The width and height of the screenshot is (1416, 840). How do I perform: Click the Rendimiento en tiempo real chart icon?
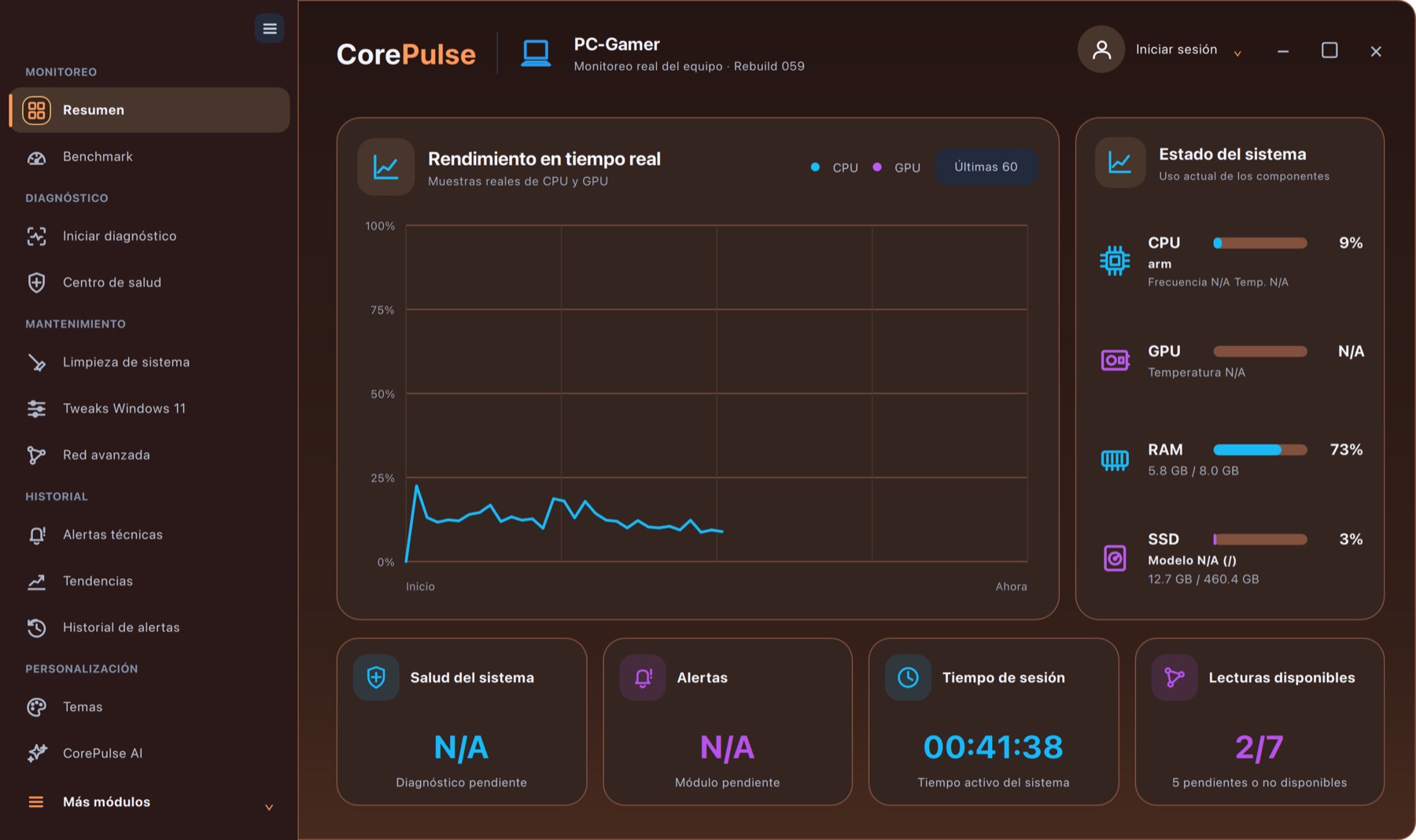(385, 167)
